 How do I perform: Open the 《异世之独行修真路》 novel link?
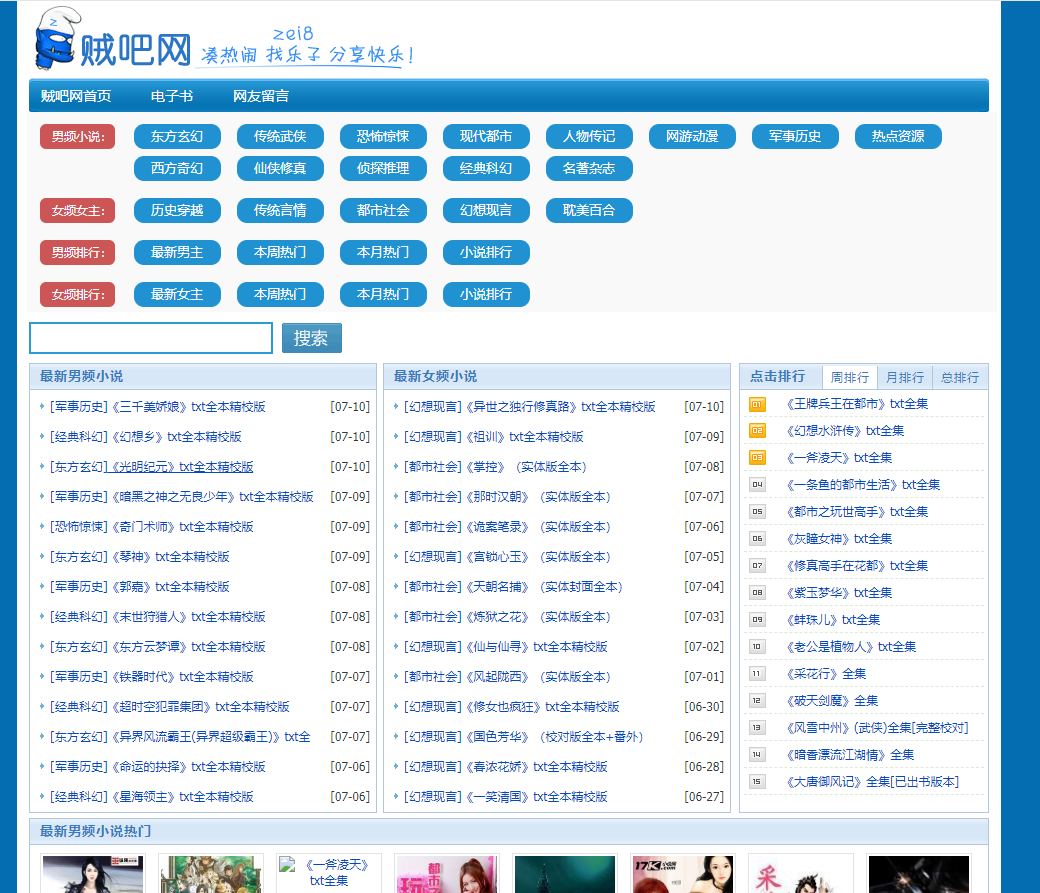coord(560,407)
